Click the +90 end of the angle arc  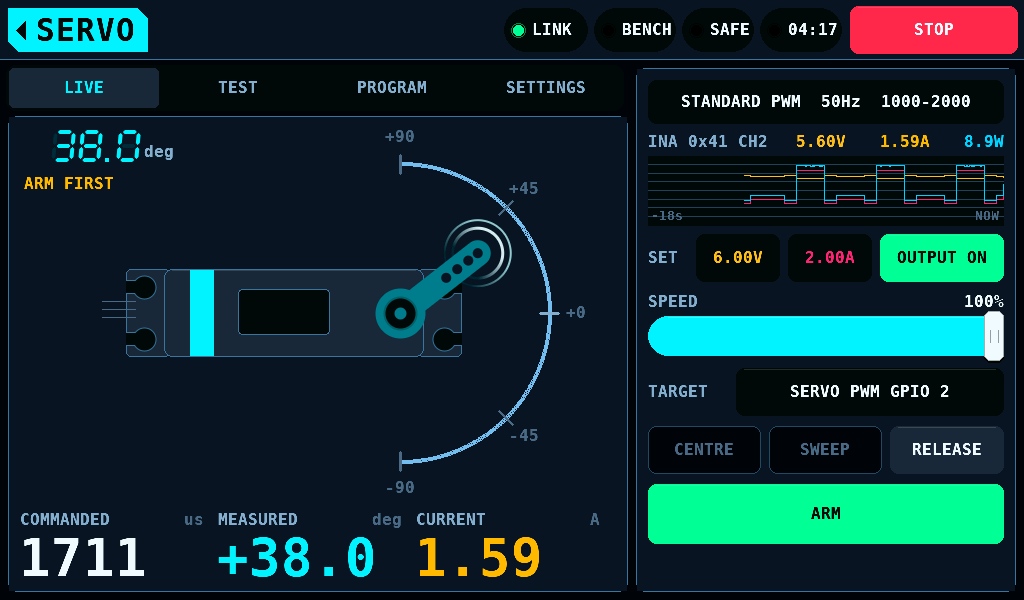coord(401,165)
